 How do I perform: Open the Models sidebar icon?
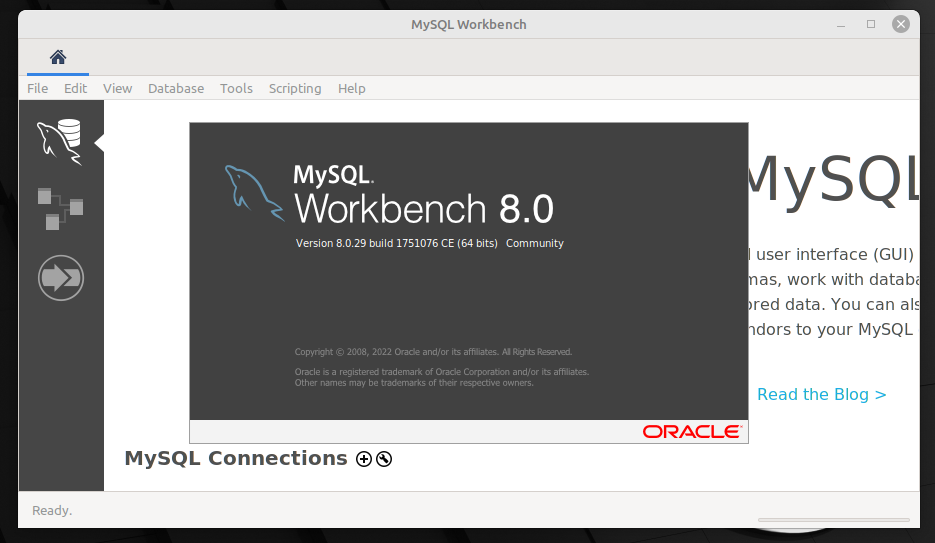coord(60,209)
